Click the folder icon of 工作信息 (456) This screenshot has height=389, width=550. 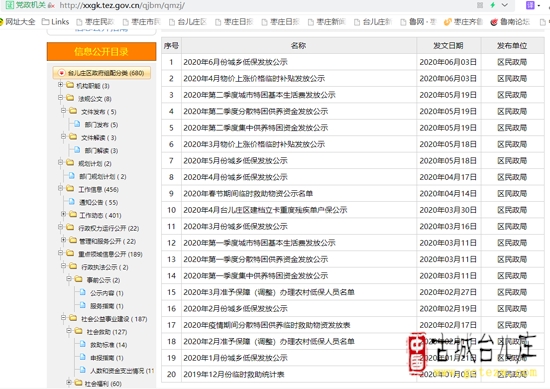click(70, 189)
